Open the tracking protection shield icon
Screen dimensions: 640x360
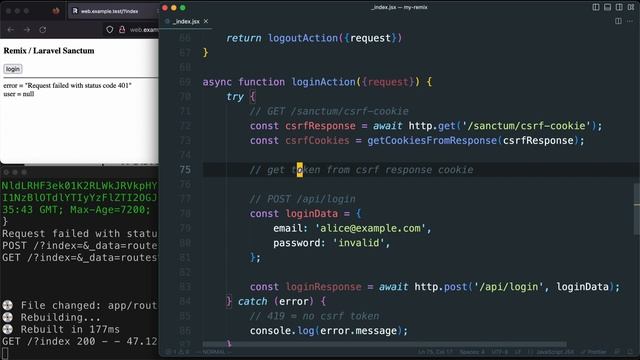click(x=109, y=30)
